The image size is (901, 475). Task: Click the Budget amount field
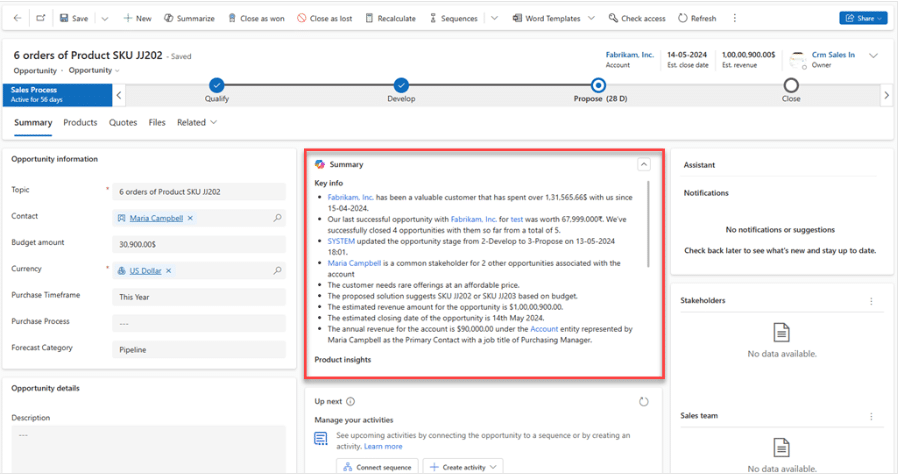199,244
